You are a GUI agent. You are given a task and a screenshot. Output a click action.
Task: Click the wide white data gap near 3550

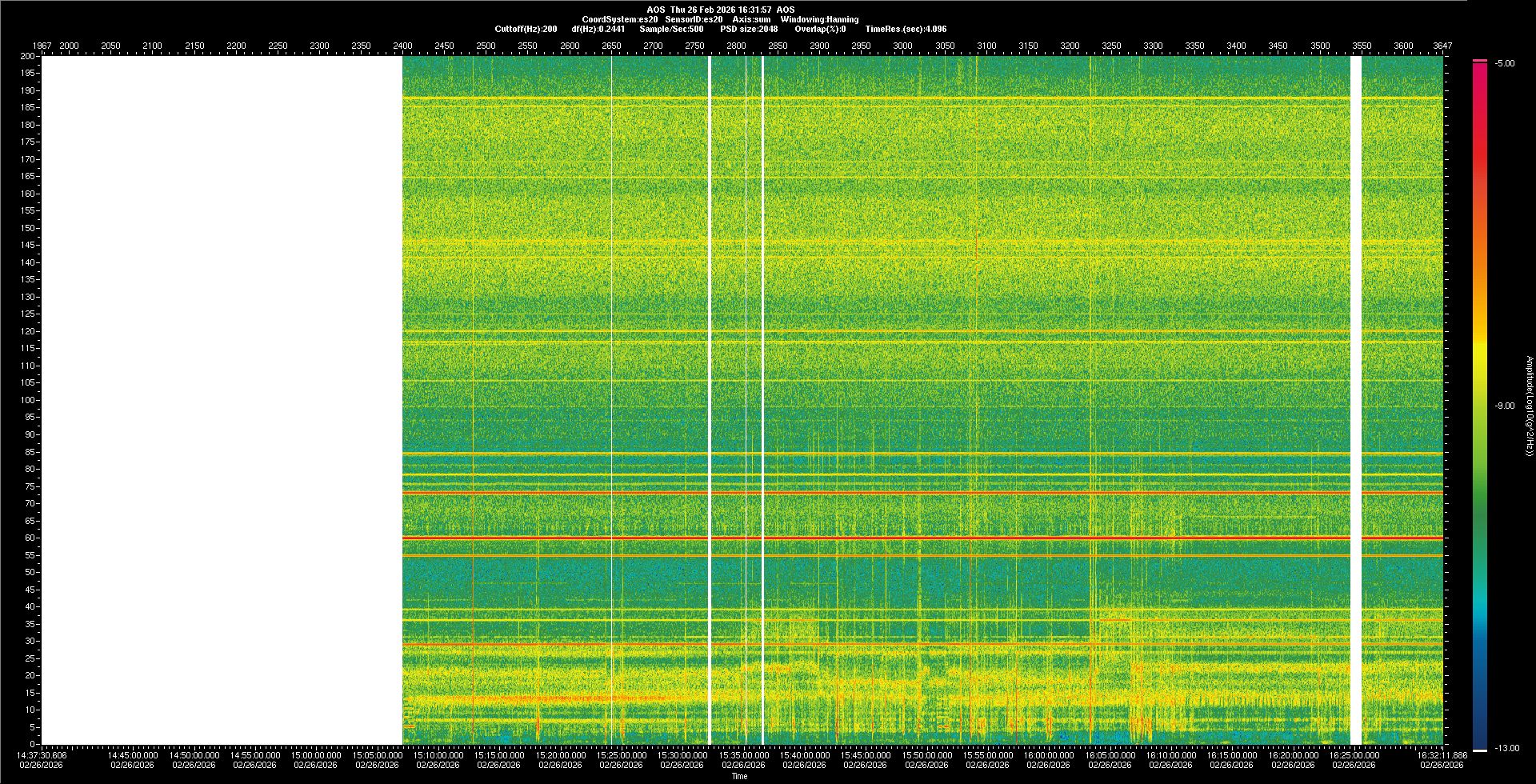(1355, 400)
